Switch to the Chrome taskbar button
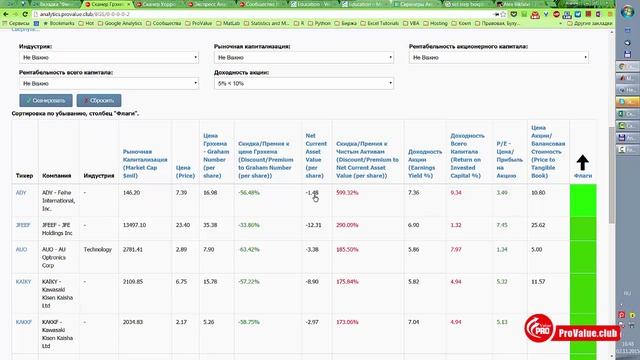The image size is (640, 360). click(x=628, y=66)
